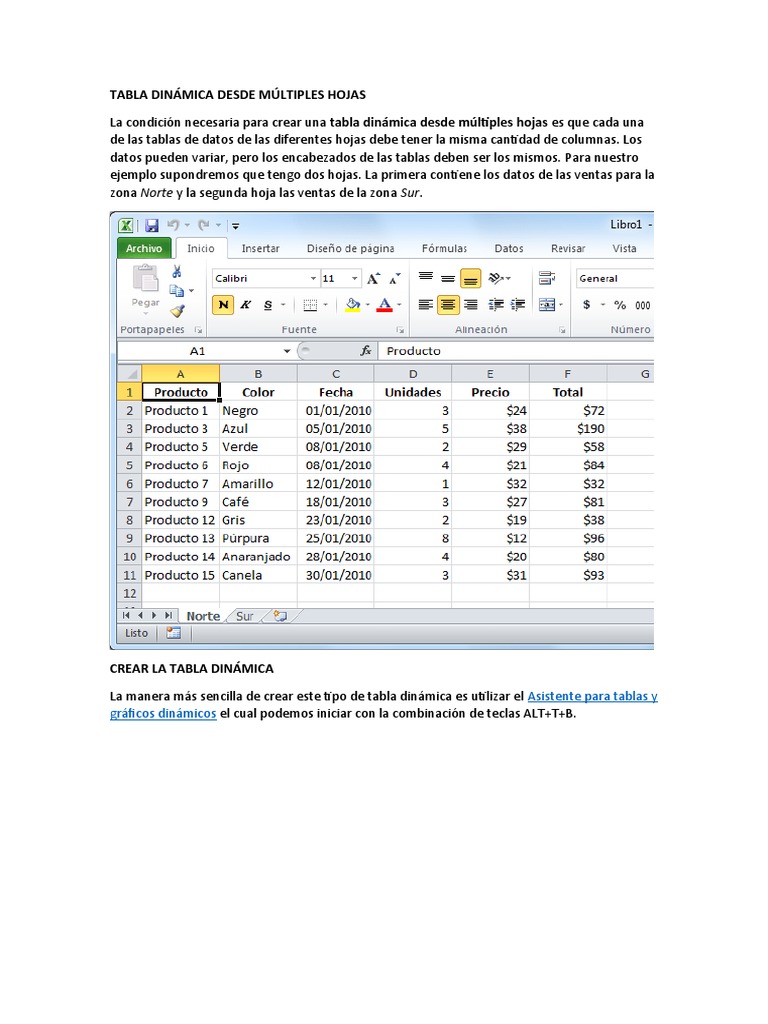
Task: Click the merge and center icon
Action: 547,305
